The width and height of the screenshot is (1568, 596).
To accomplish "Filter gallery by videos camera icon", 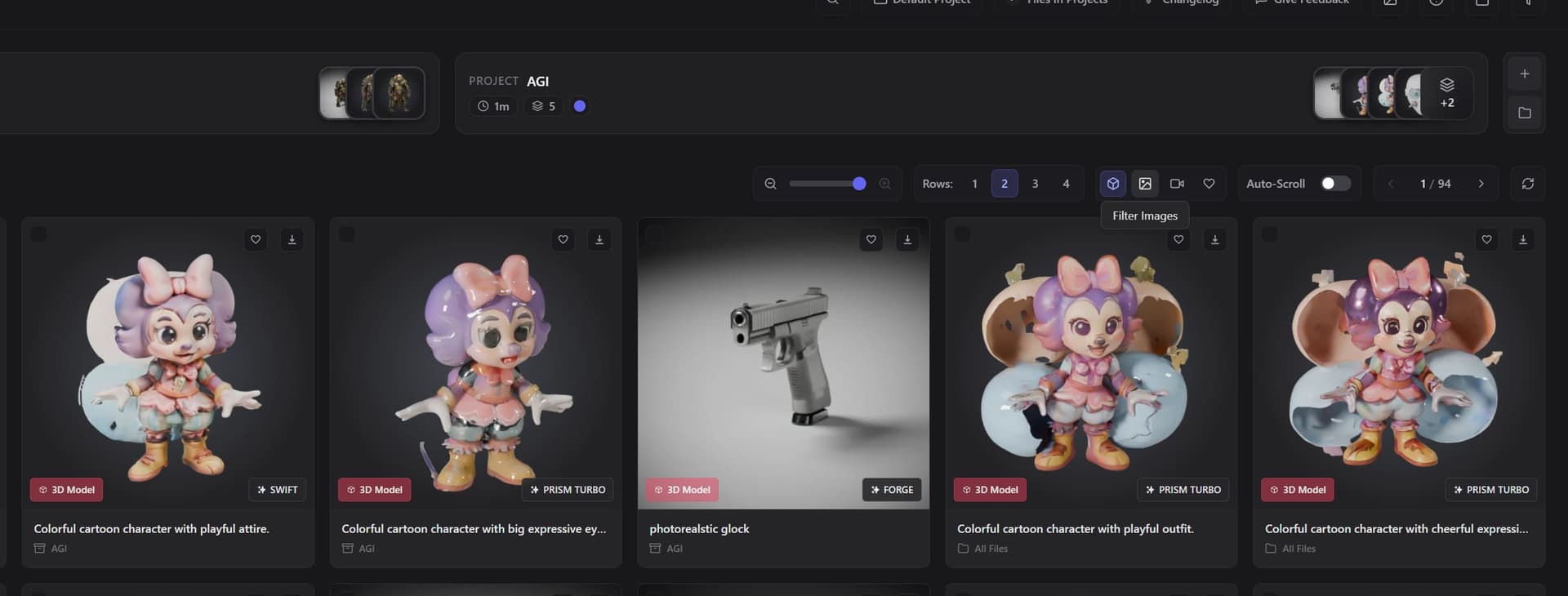I will pos(1177,184).
